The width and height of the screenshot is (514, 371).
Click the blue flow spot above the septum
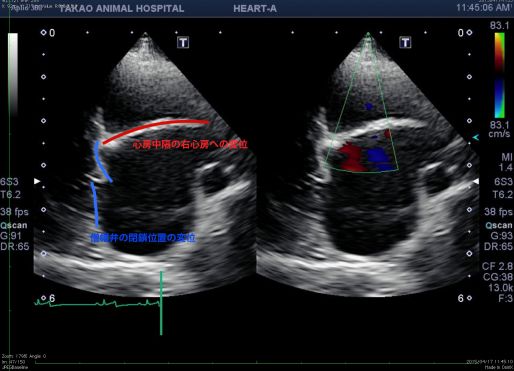(x=368, y=107)
